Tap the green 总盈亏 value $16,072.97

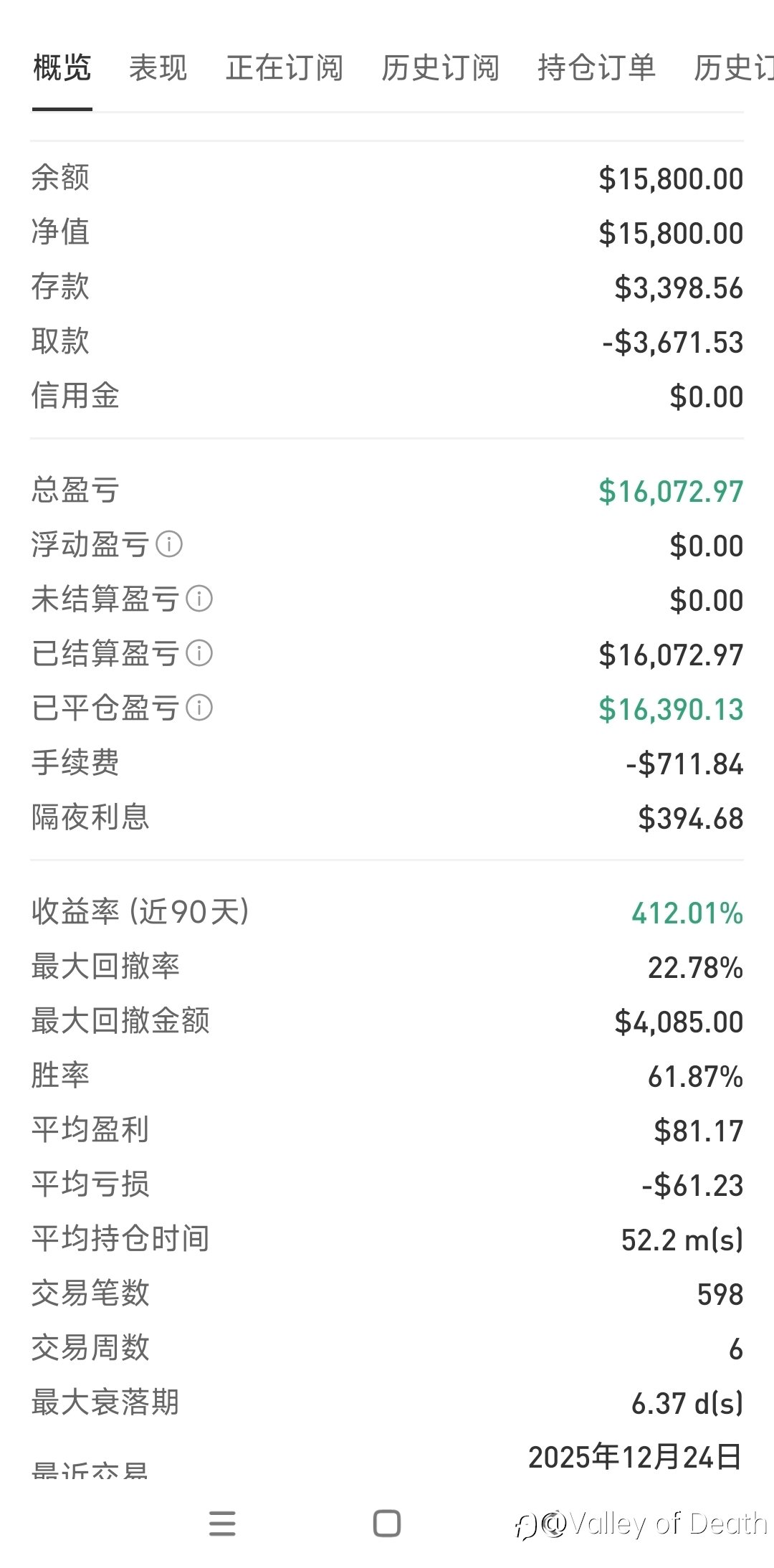[x=671, y=492]
